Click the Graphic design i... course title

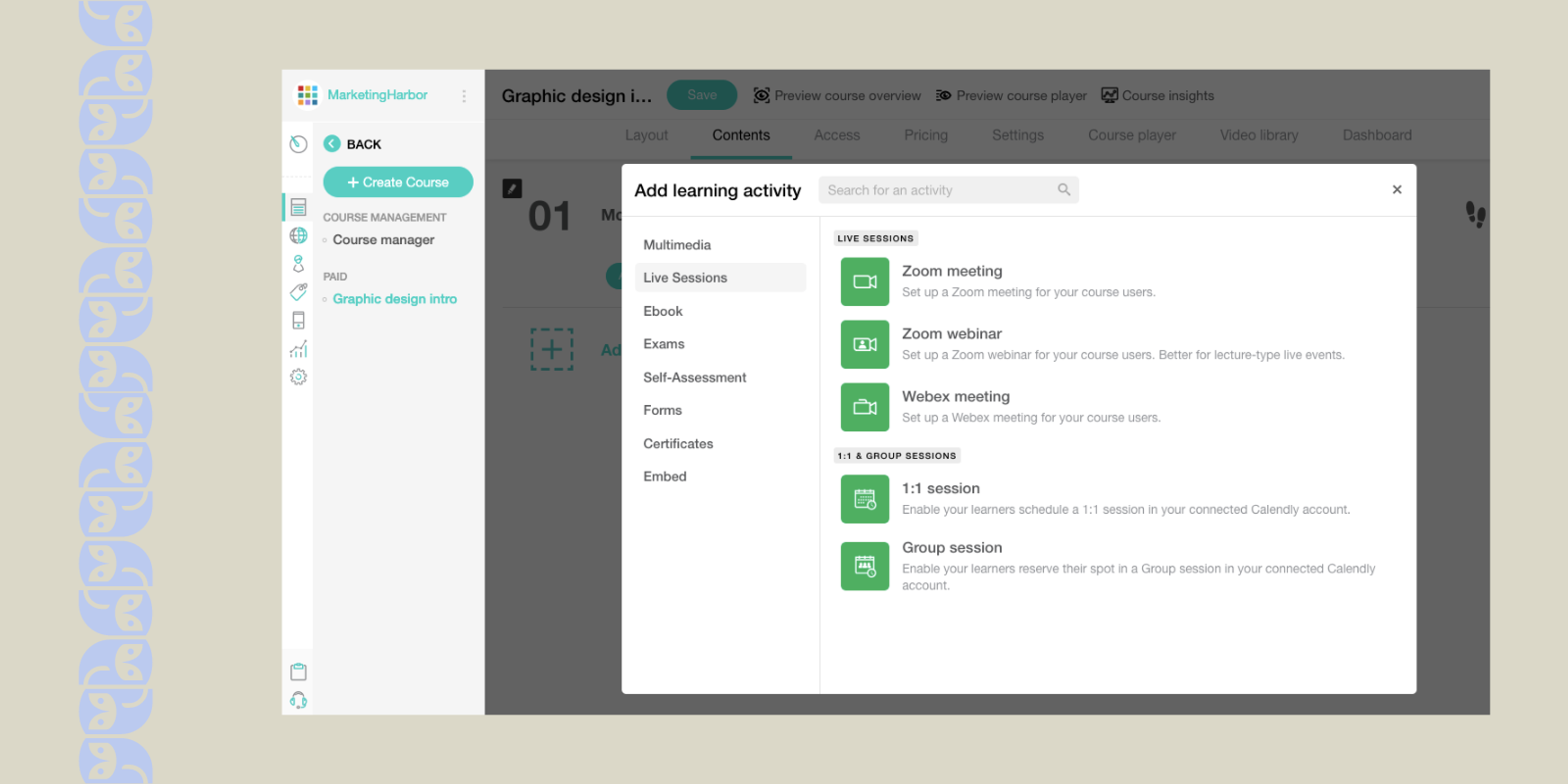pos(577,96)
